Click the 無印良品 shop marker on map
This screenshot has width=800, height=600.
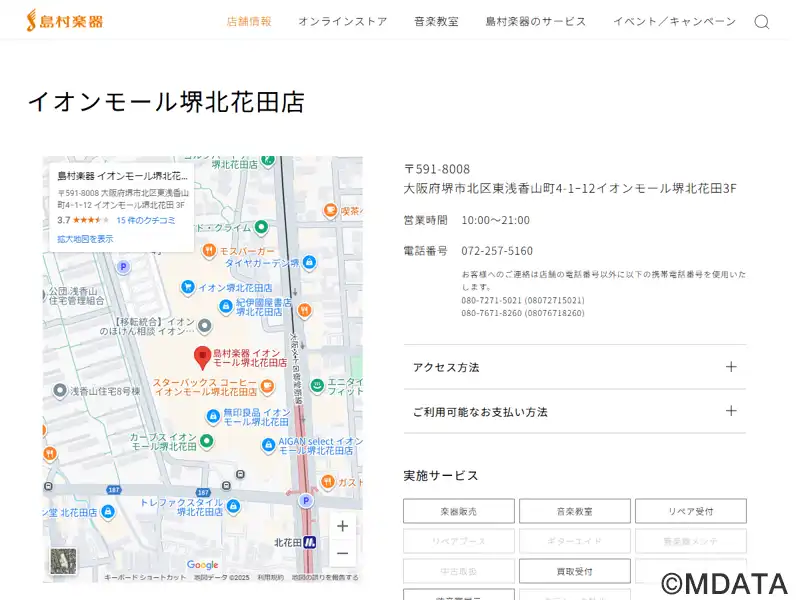tap(212, 416)
